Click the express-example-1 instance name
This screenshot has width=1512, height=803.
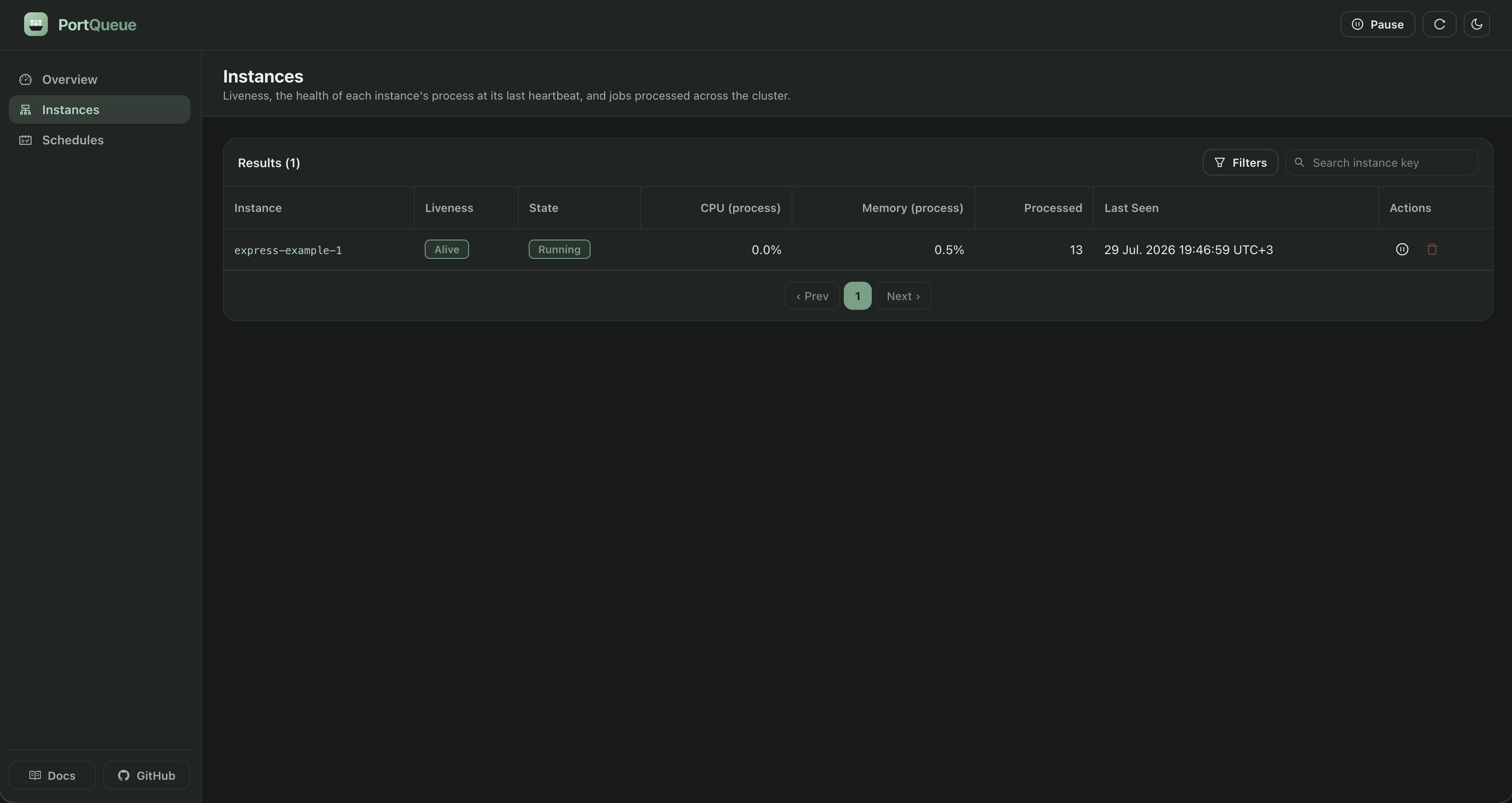(x=288, y=250)
